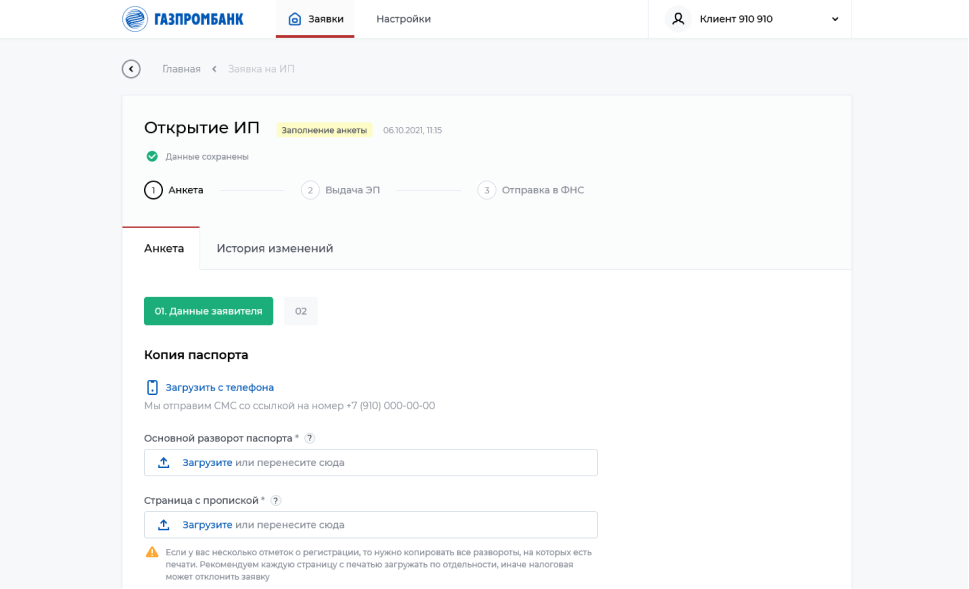Open help tooltip for registration page
Screen dimensions: 969x589
276,500
